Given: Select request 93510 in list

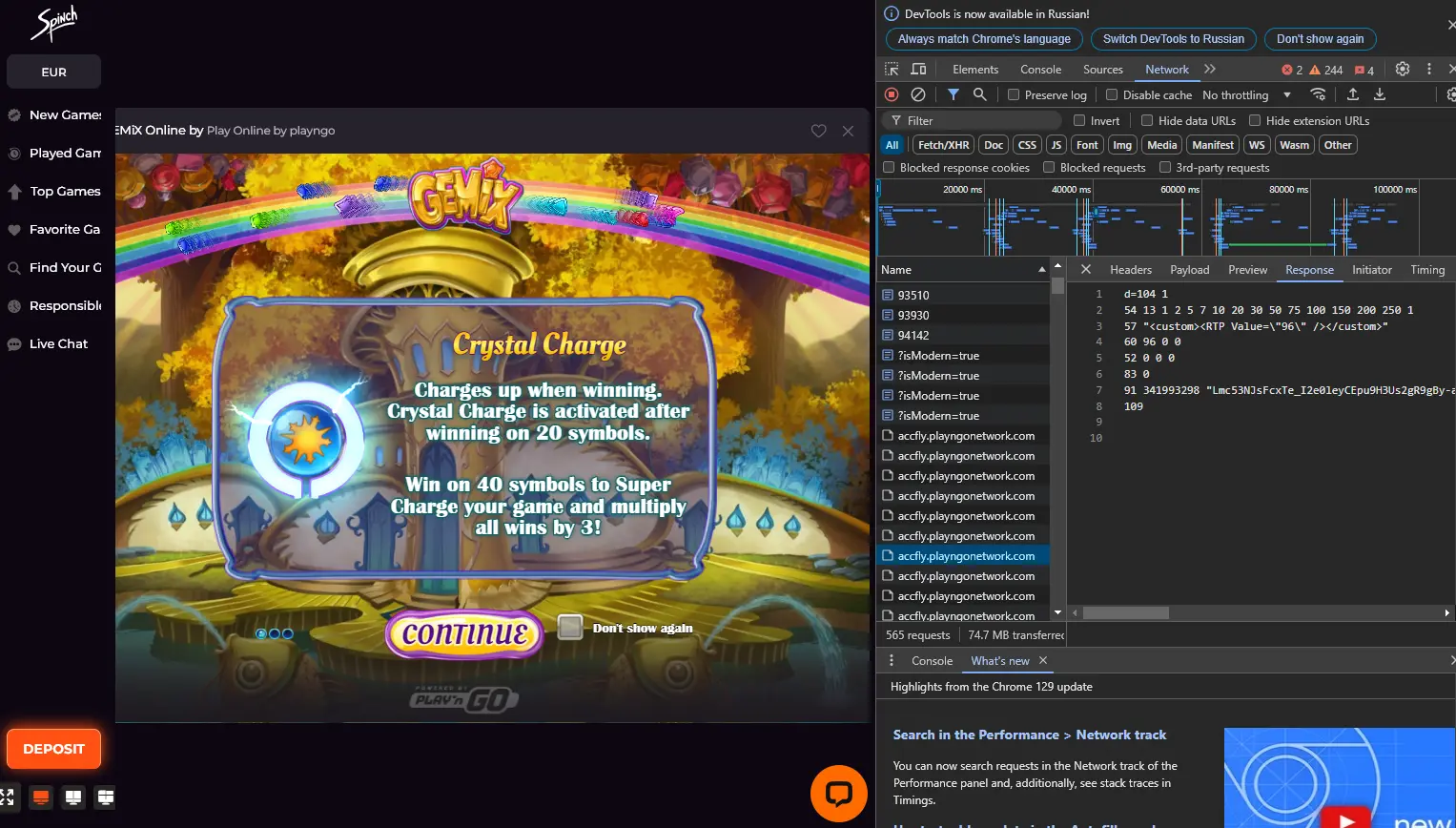Looking at the screenshot, I should pyautogui.click(x=963, y=295).
